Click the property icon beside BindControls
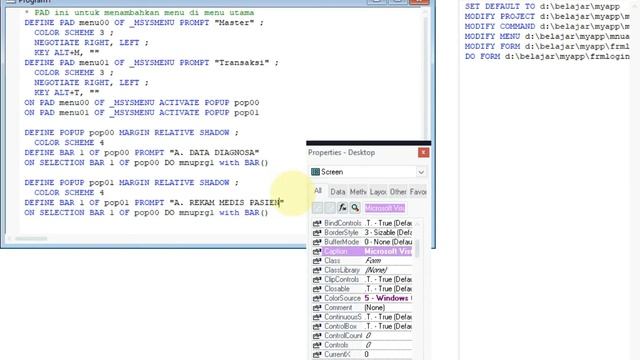This screenshot has width=640, height=360. (317, 223)
